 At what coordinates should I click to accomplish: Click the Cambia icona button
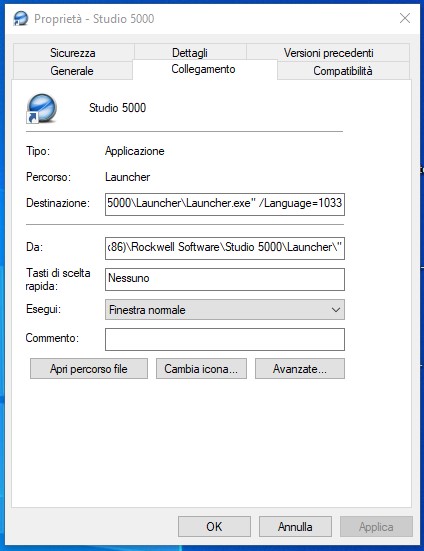pyautogui.click(x=201, y=369)
